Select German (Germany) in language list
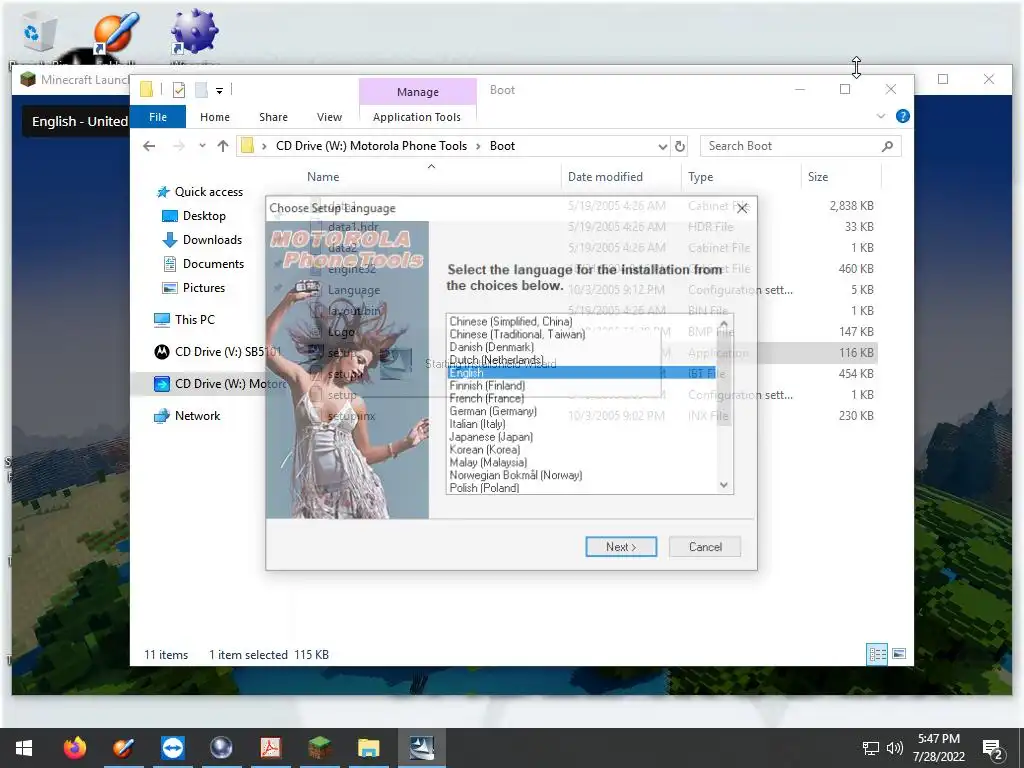 tap(493, 411)
